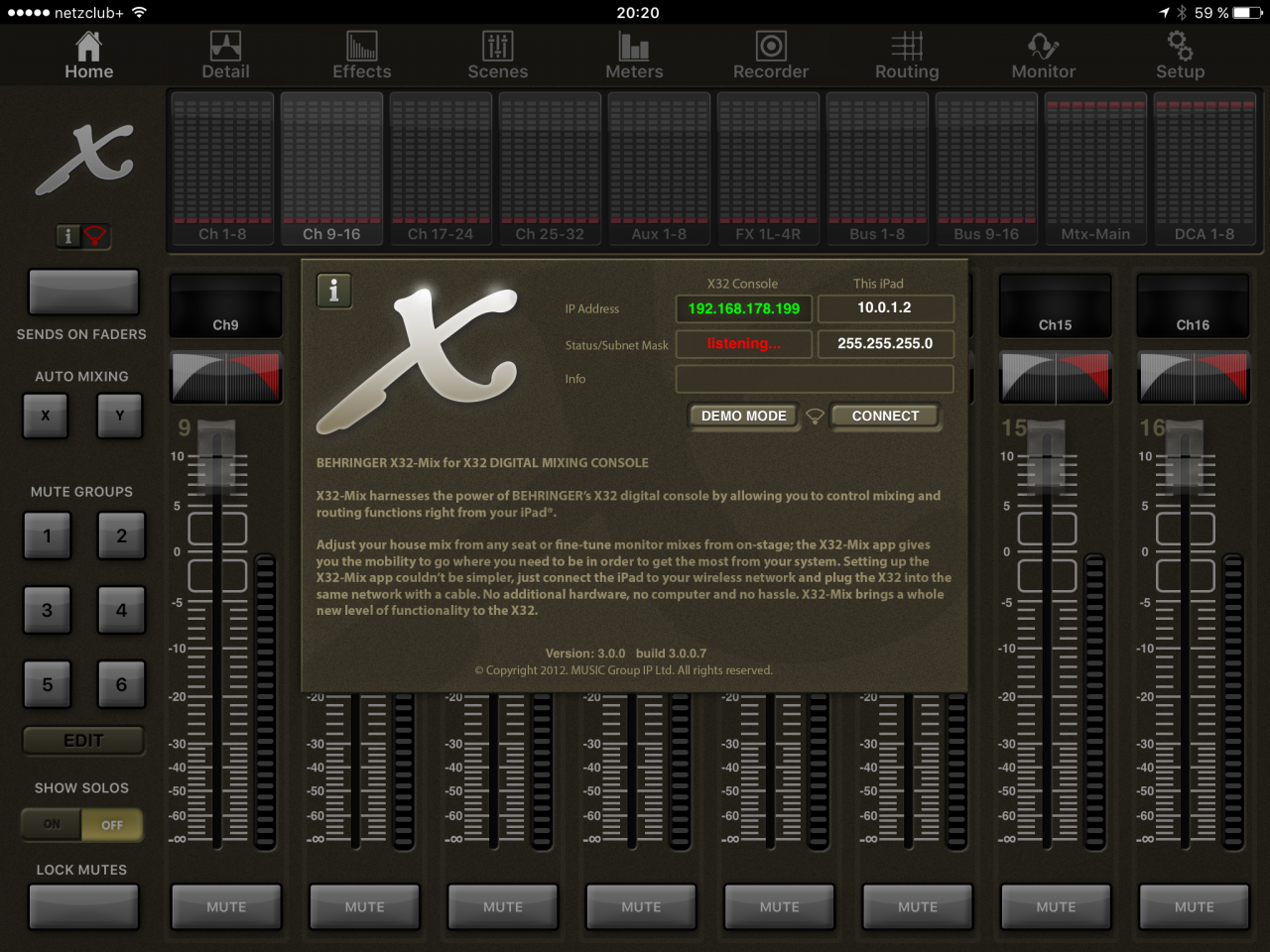
Task: Select the Ch9 channel label
Action: tap(225, 307)
